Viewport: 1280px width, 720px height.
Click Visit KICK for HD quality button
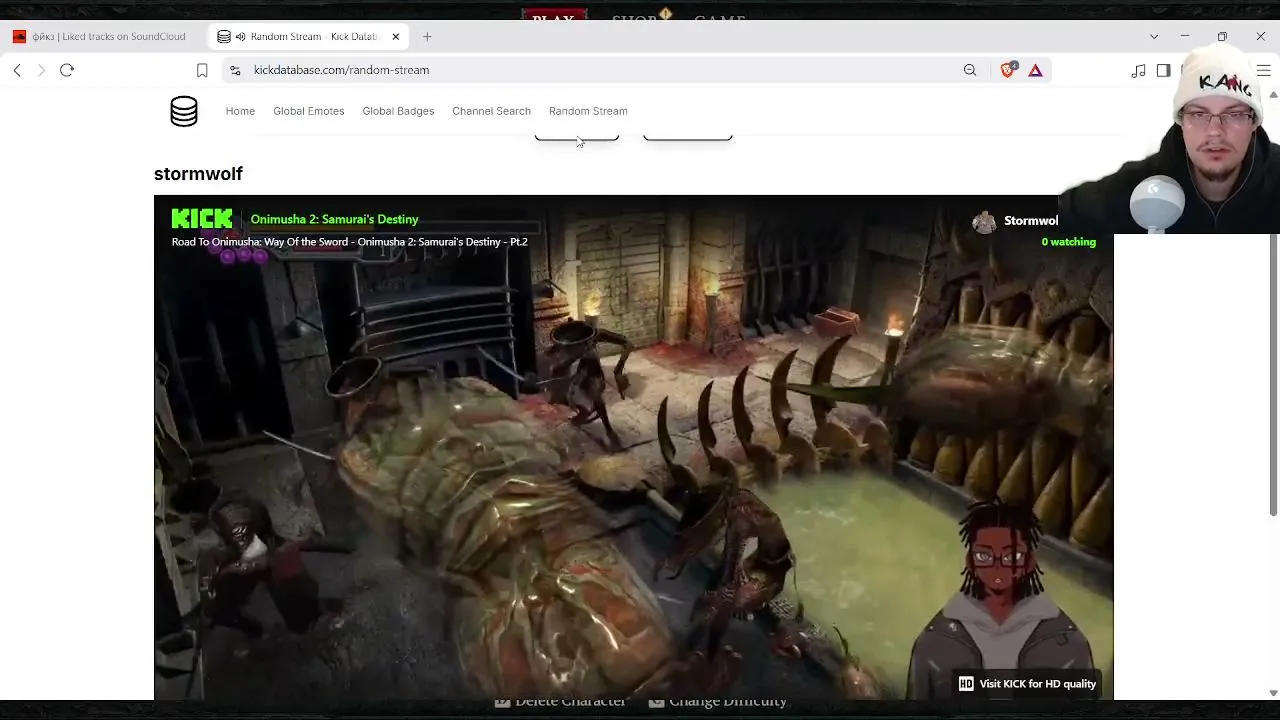pos(1027,684)
